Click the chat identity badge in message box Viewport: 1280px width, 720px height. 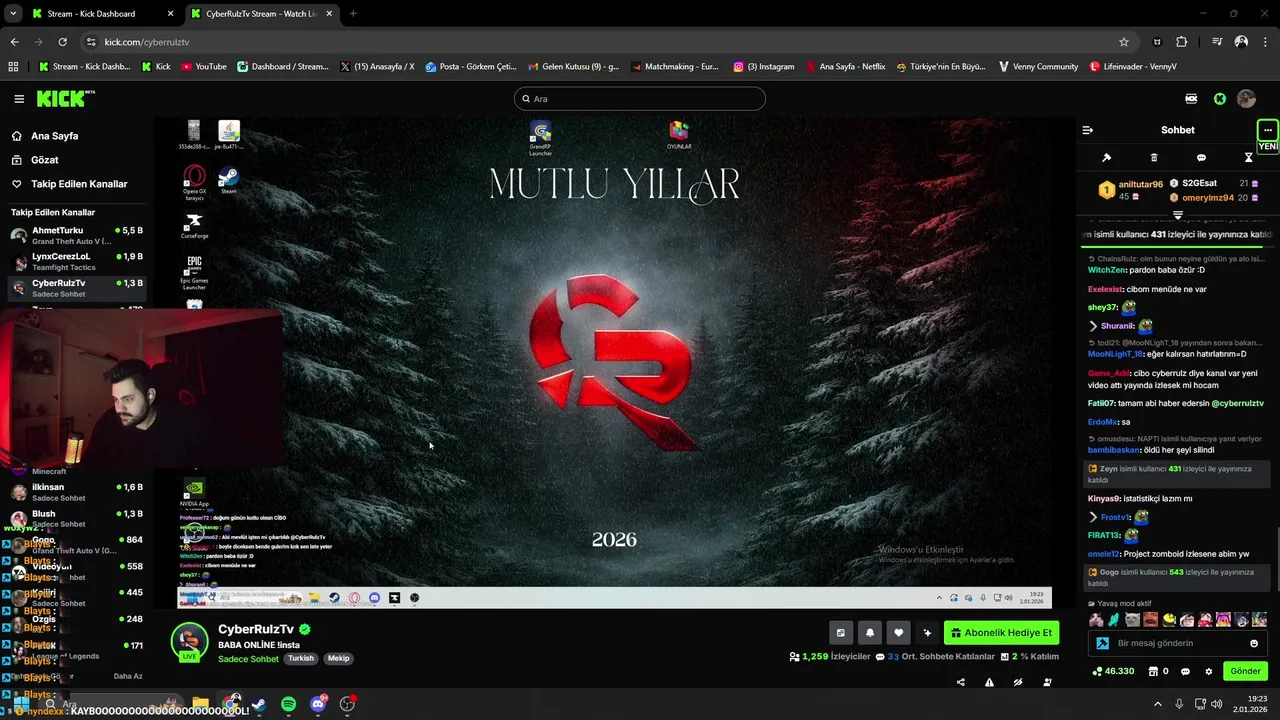[1103, 643]
